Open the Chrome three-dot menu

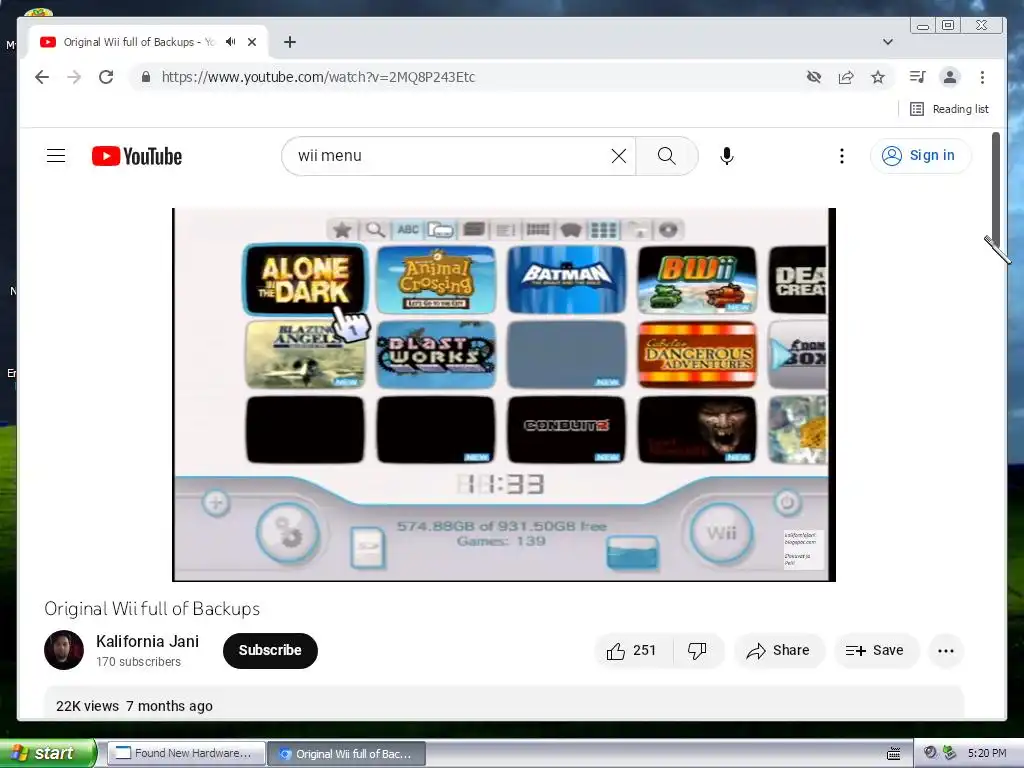coord(982,77)
